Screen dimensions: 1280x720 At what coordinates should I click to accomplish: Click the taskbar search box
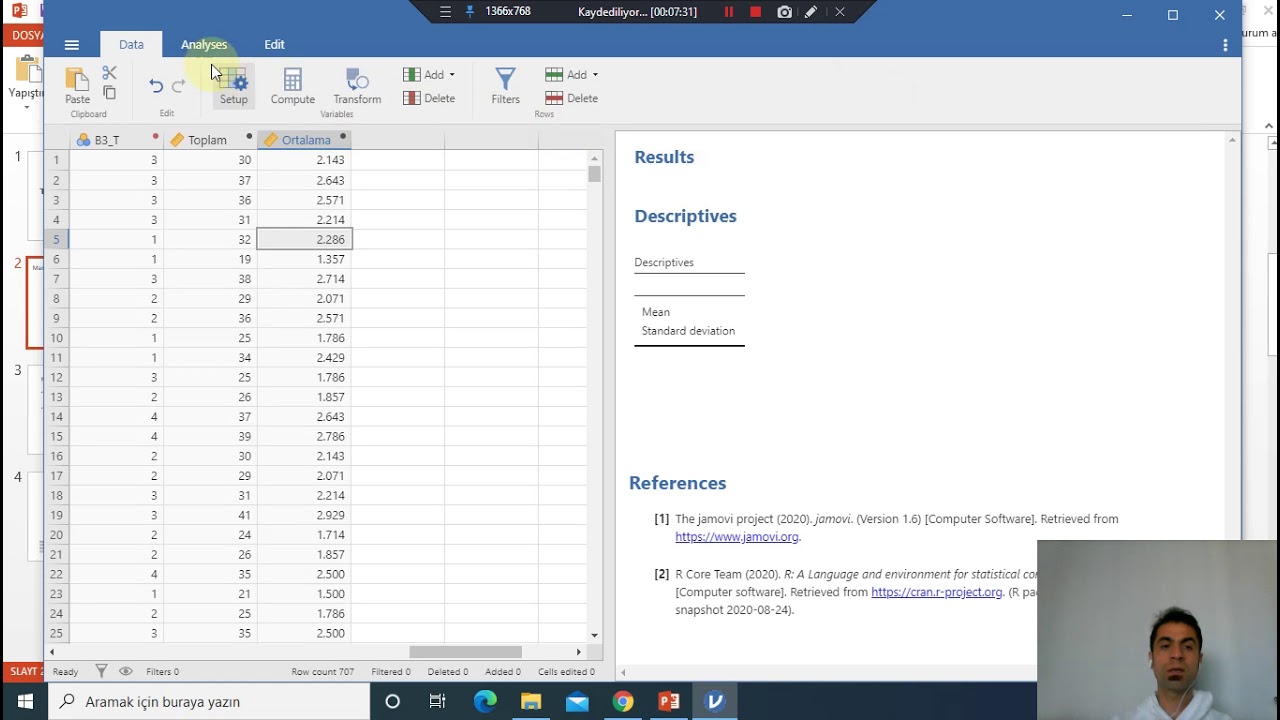pyautogui.click(x=210, y=701)
